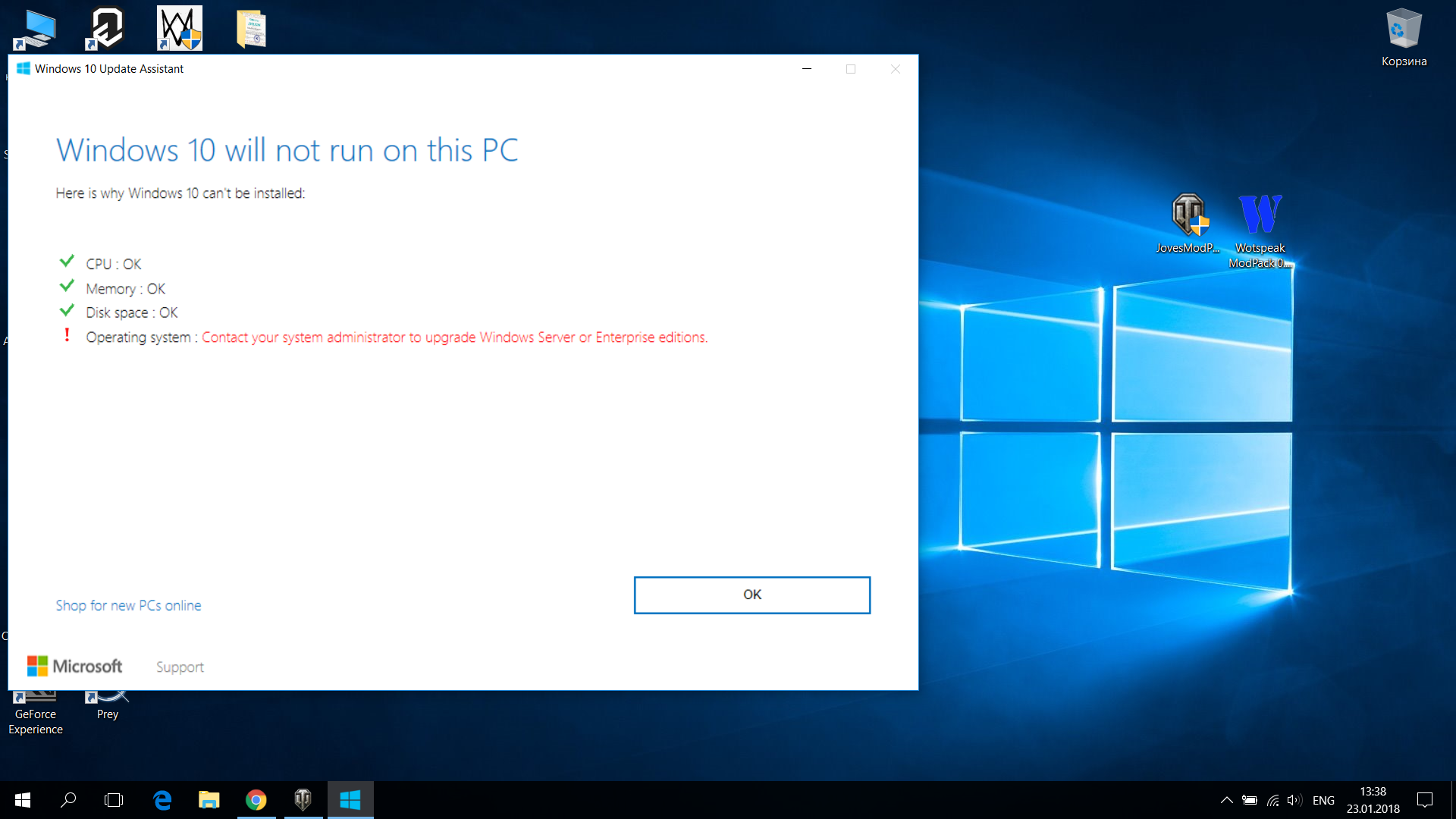Minimize the Windows 10 Update Assistant window

coord(807,69)
